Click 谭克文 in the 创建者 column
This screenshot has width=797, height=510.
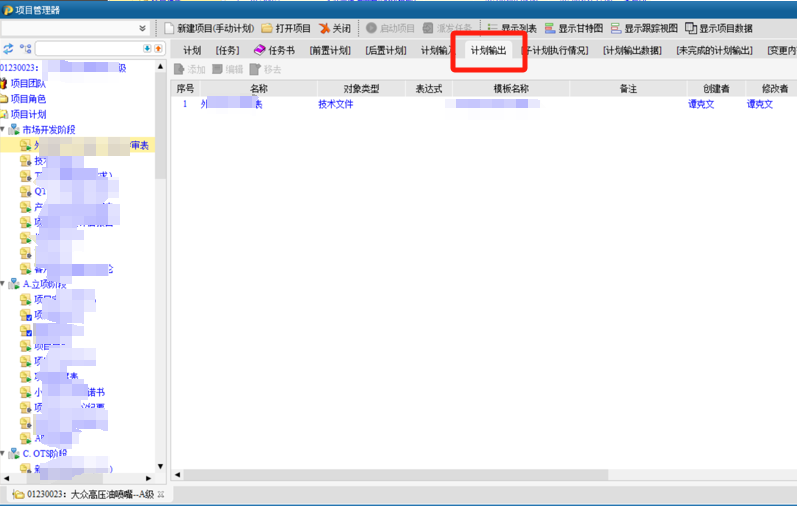701,104
